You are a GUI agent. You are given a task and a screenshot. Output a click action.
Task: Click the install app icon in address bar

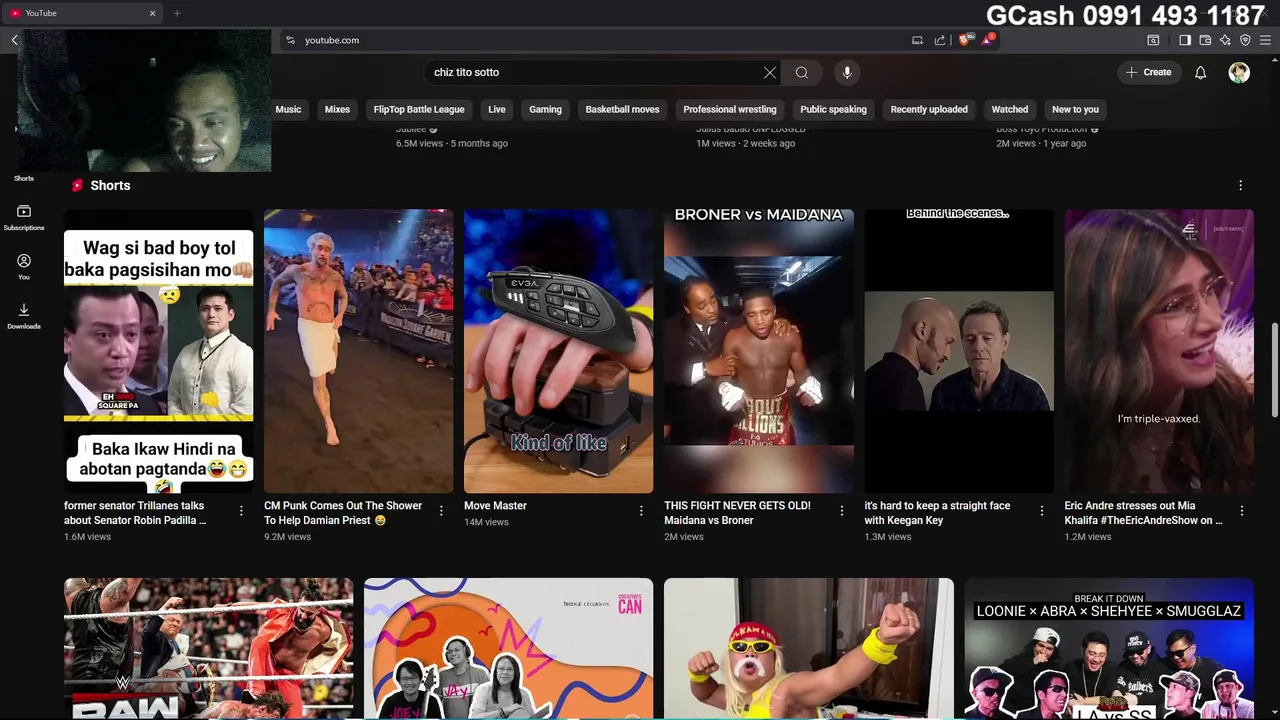pos(917,40)
